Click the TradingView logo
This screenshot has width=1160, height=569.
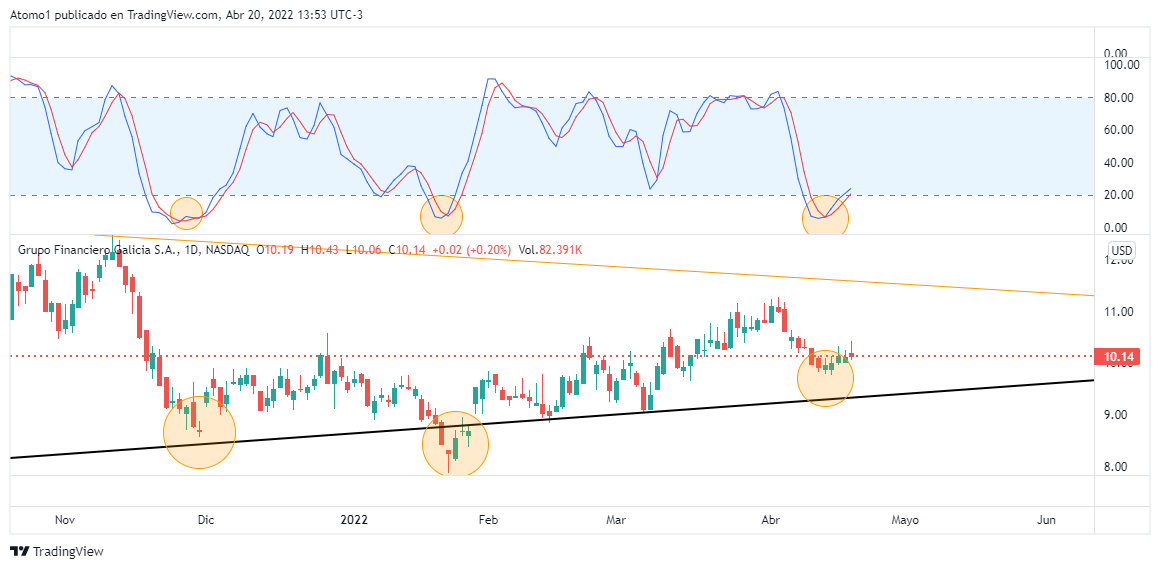[56, 551]
